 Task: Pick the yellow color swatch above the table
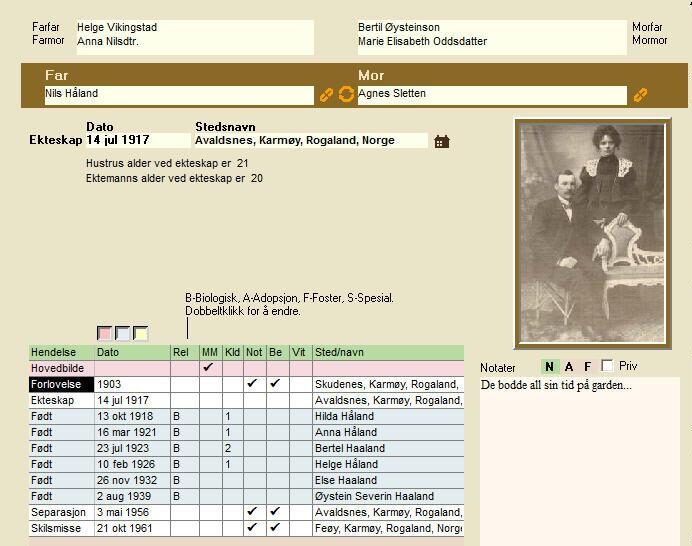point(140,333)
